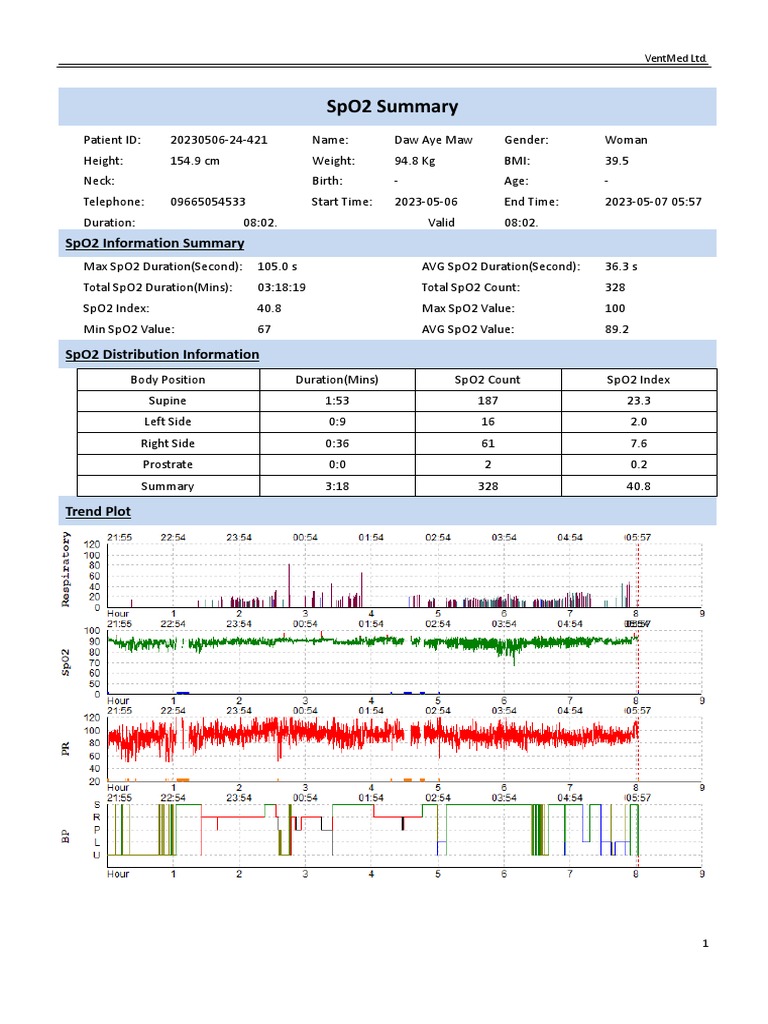This screenshot has height=1024, width=768.
Task: Select height value 154.9 cm
Action: click(195, 161)
